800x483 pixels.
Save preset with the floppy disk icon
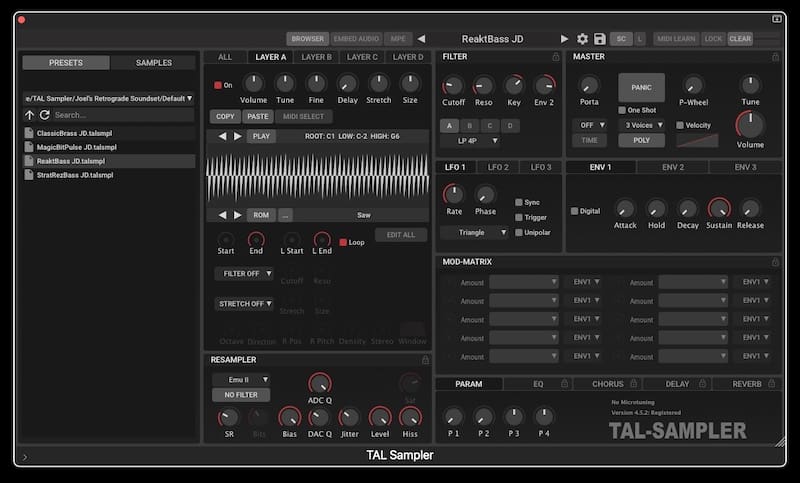coord(599,39)
